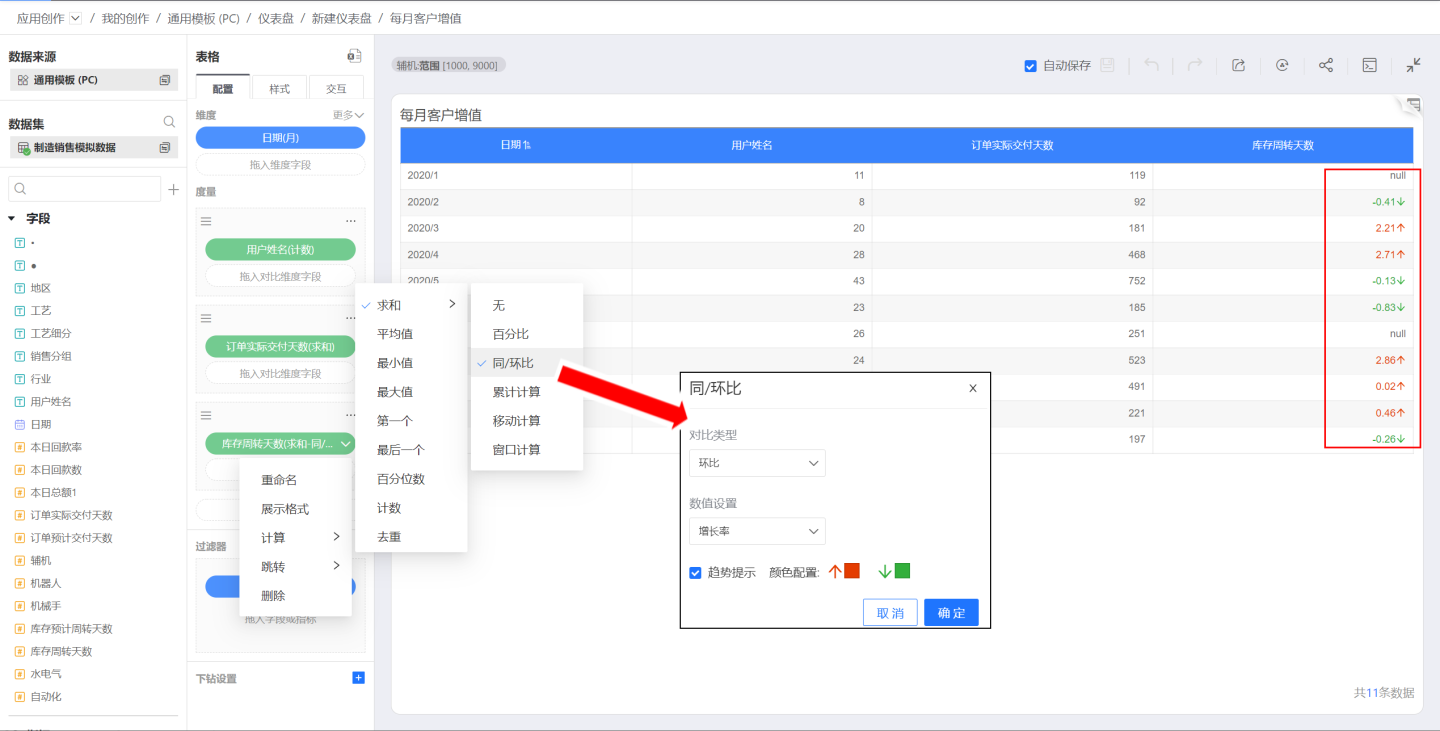Toggle the 趋势提示 checkbox

695,573
